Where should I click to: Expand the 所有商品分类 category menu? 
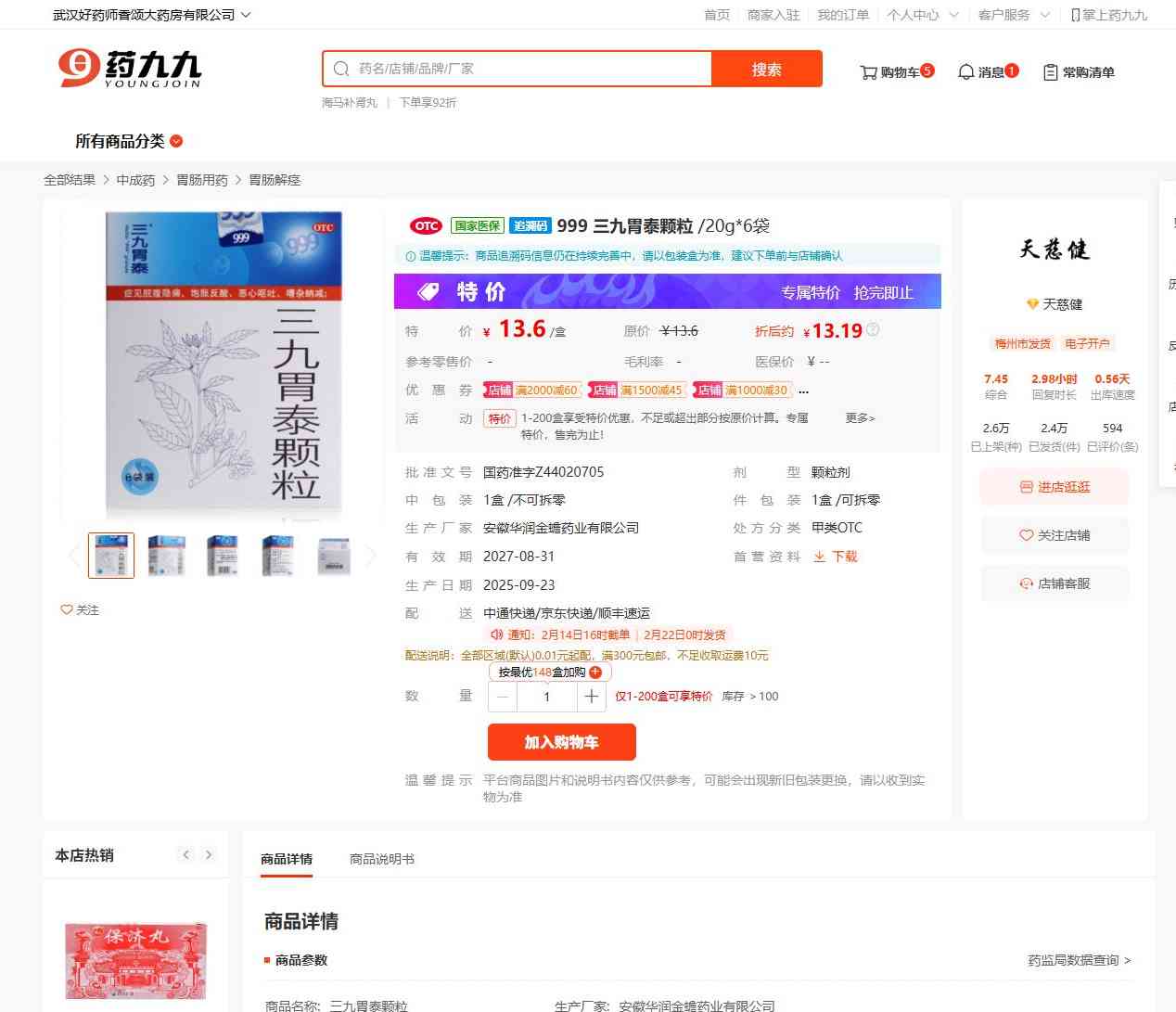click(129, 141)
